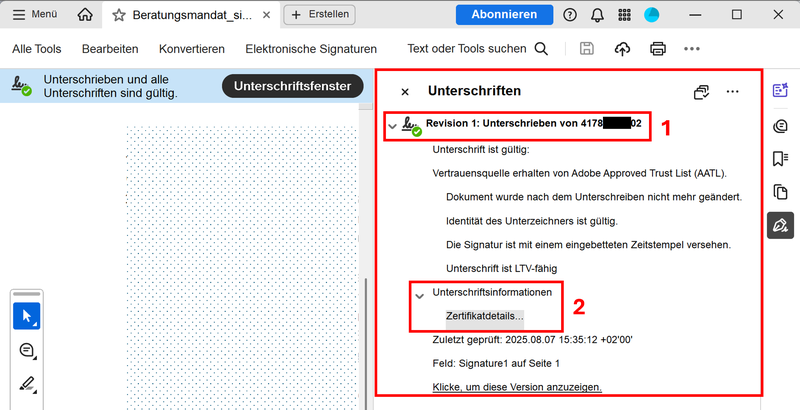
Task: Select 'Identität des Unterzeichners ist gültig' line
Action: click(x=532, y=221)
